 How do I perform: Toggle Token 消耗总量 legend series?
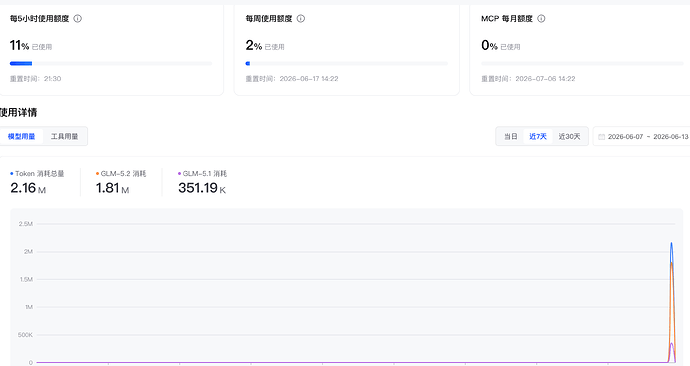37,173
